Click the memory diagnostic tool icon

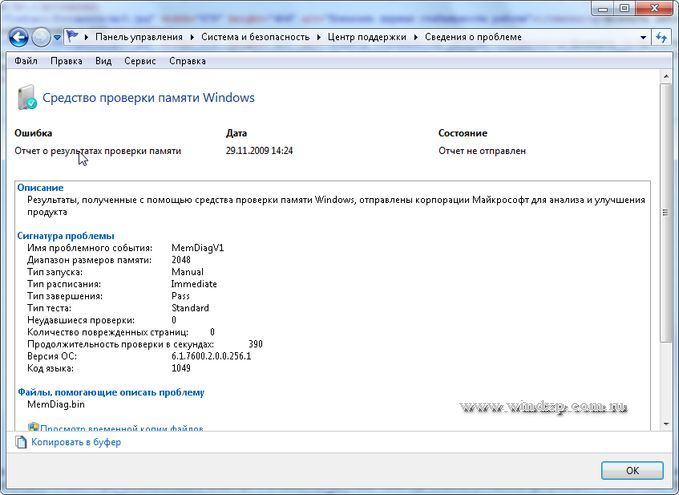[x=26, y=97]
